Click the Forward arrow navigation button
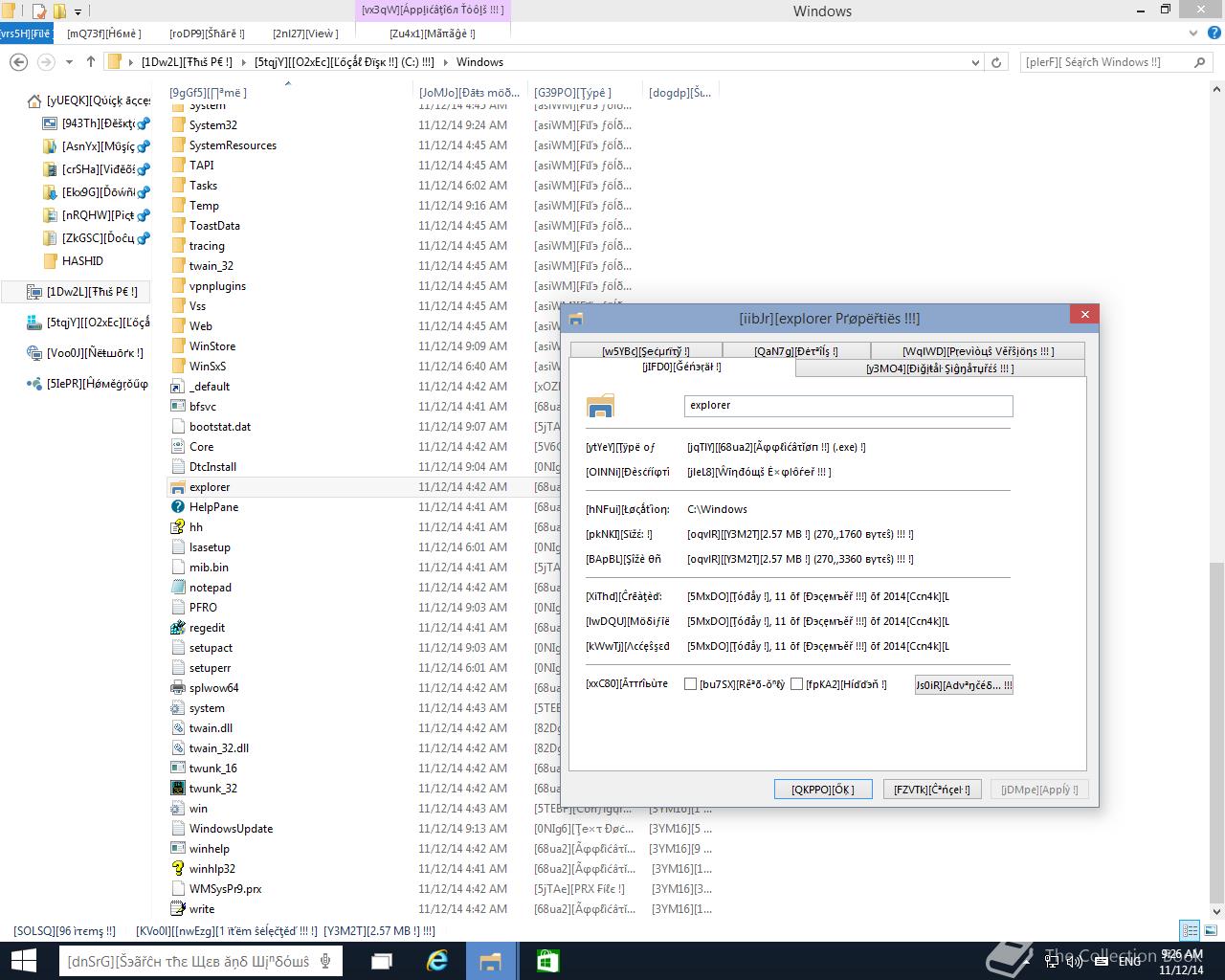The width and height of the screenshot is (1225, 980). pyautogui.click(x=45, y=62)
